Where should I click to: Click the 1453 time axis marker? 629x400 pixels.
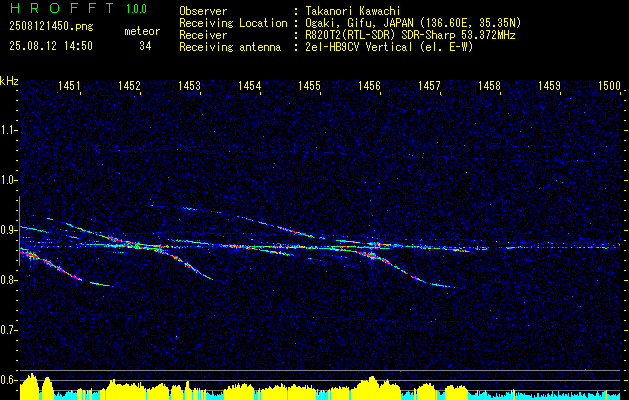point(189,85)
